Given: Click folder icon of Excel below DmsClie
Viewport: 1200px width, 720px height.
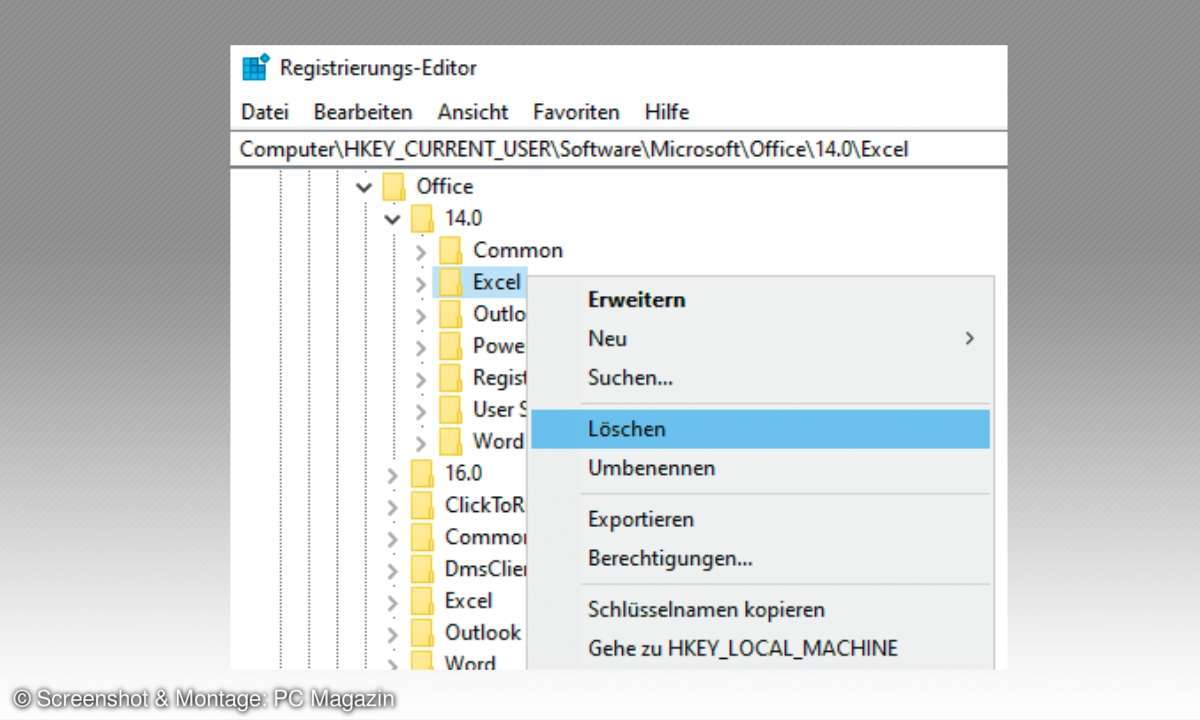Looking at the screenshot, I should pyautogui.click(x=422, y=601).
